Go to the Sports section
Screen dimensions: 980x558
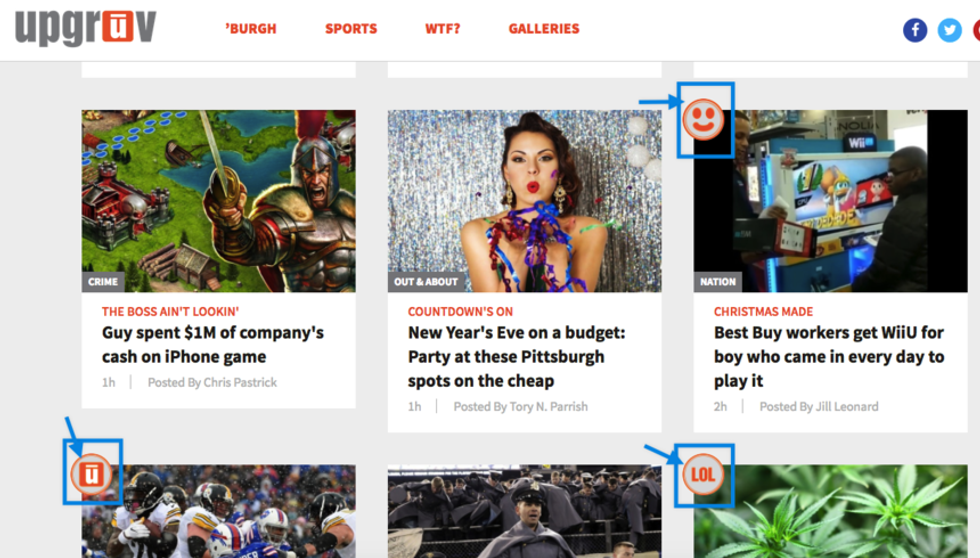[x=351, y=29]
